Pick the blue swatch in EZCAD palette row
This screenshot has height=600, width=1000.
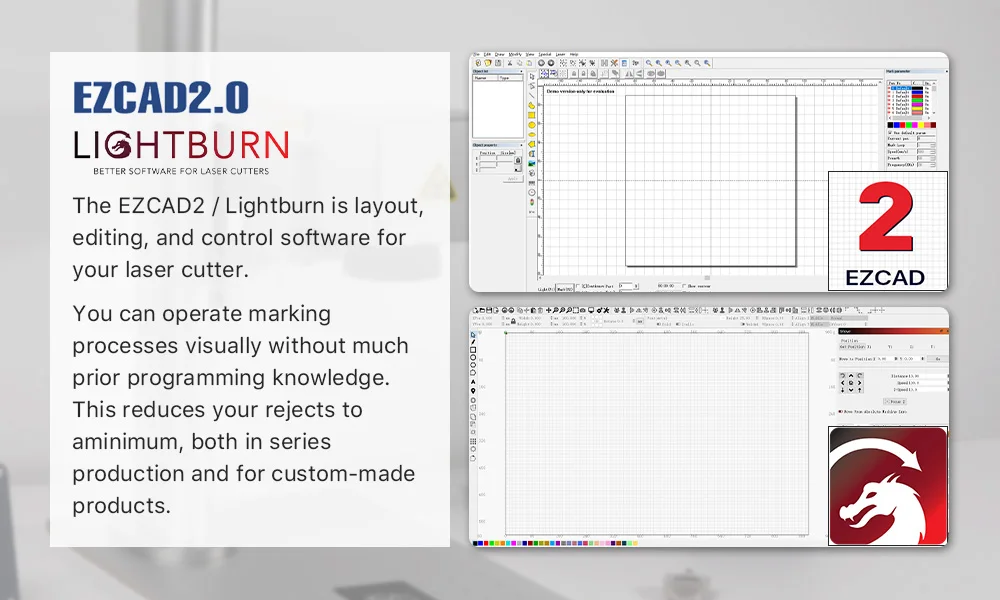point(897,125)
